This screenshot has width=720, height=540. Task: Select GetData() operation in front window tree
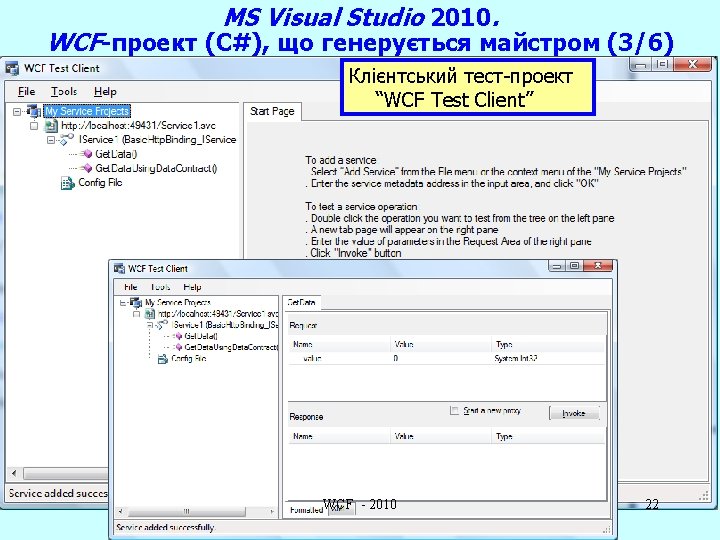(x=201, y=336)
